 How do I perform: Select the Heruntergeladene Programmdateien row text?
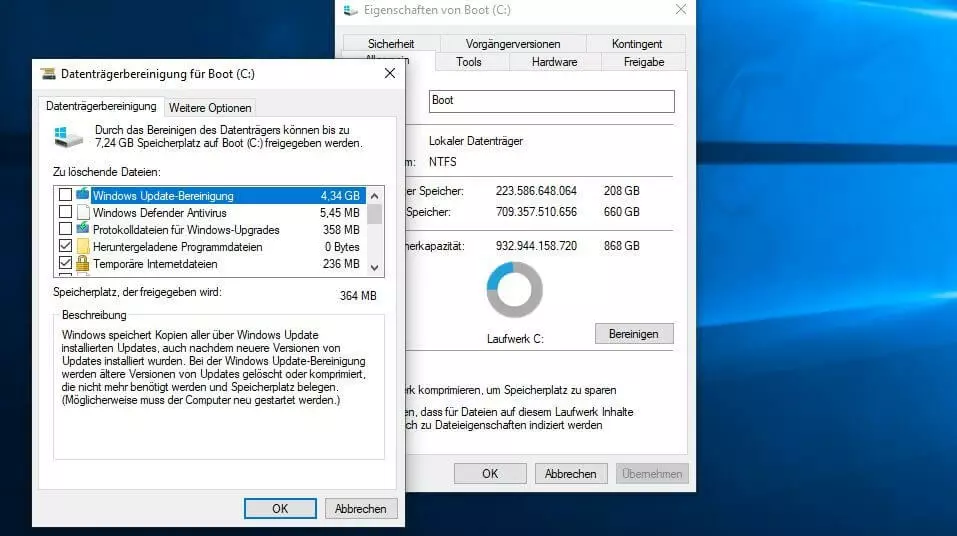pyautogui.click(x=178, y=247)
